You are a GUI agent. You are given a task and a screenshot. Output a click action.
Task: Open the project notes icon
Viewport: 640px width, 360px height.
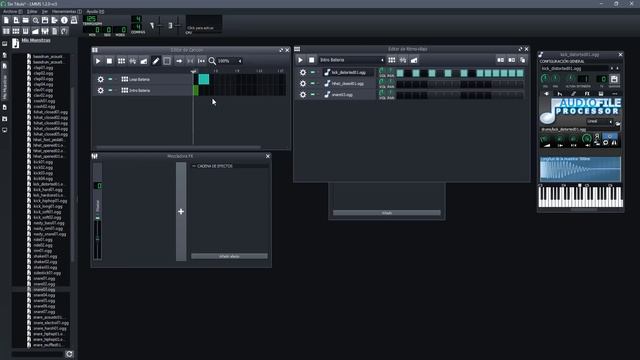55,31
